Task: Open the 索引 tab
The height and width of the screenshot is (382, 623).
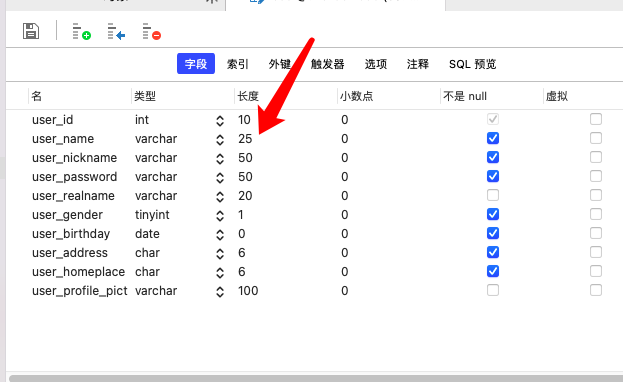Action: (238, 64)
